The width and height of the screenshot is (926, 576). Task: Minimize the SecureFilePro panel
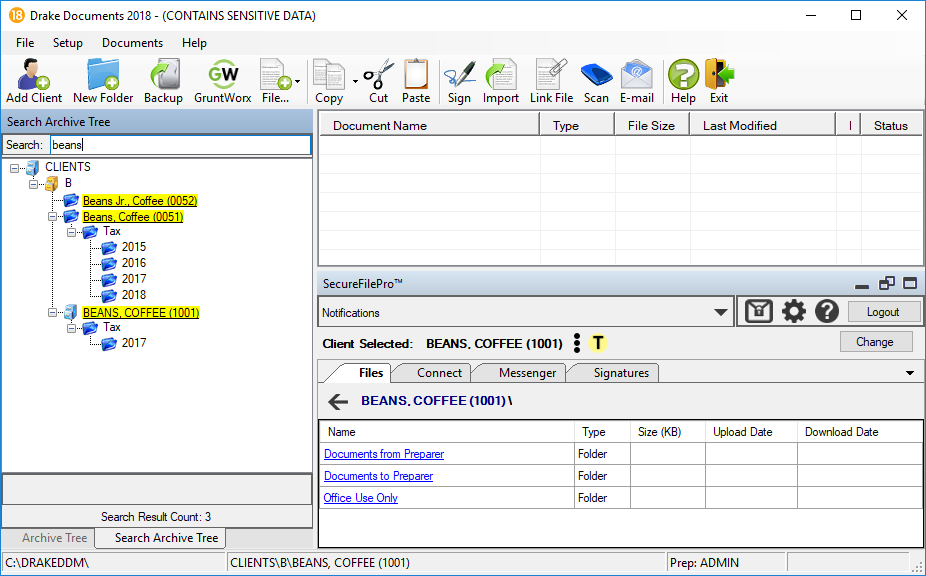click(862, 285)
